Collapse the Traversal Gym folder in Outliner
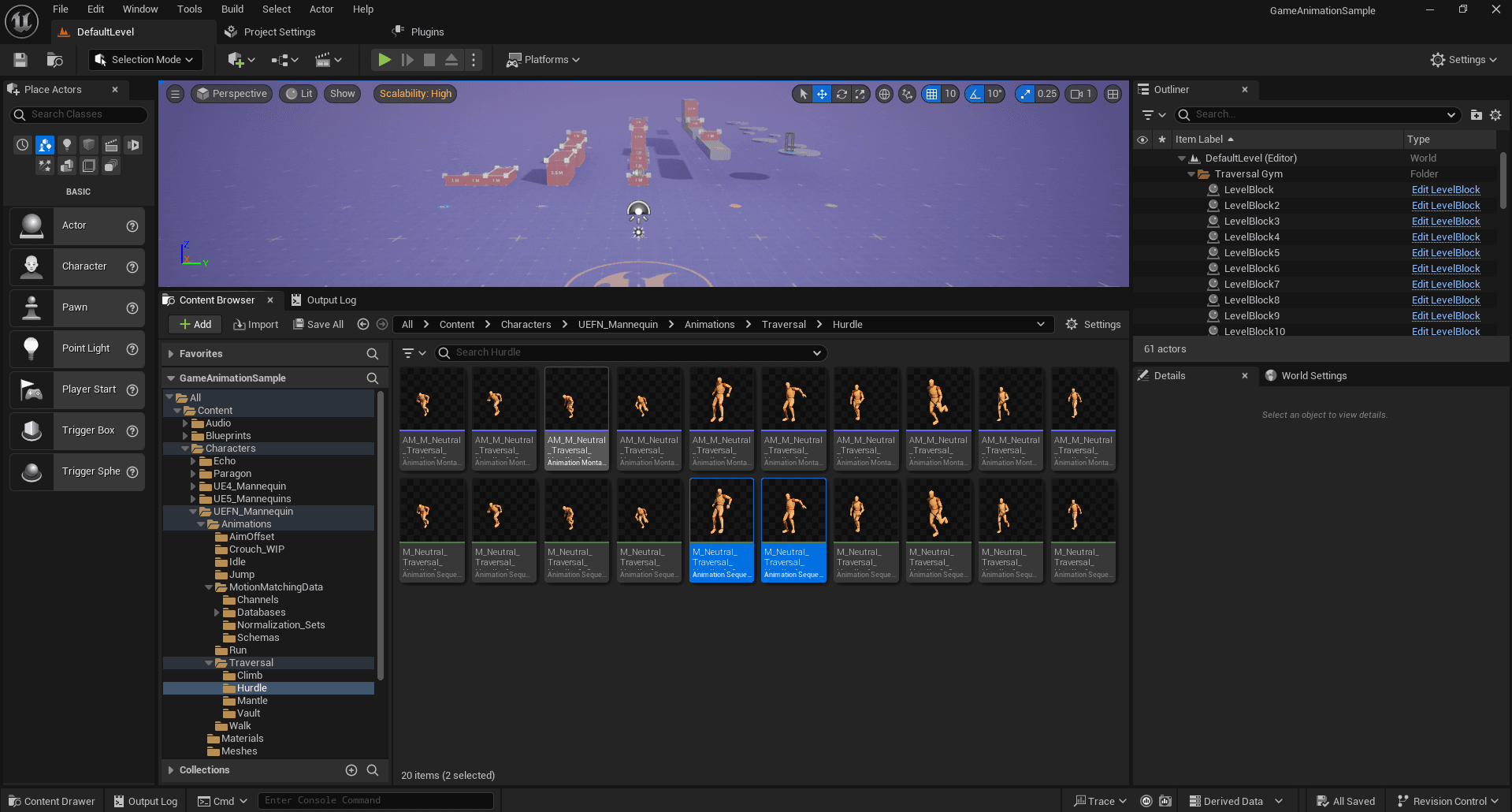 [1191, 174]
